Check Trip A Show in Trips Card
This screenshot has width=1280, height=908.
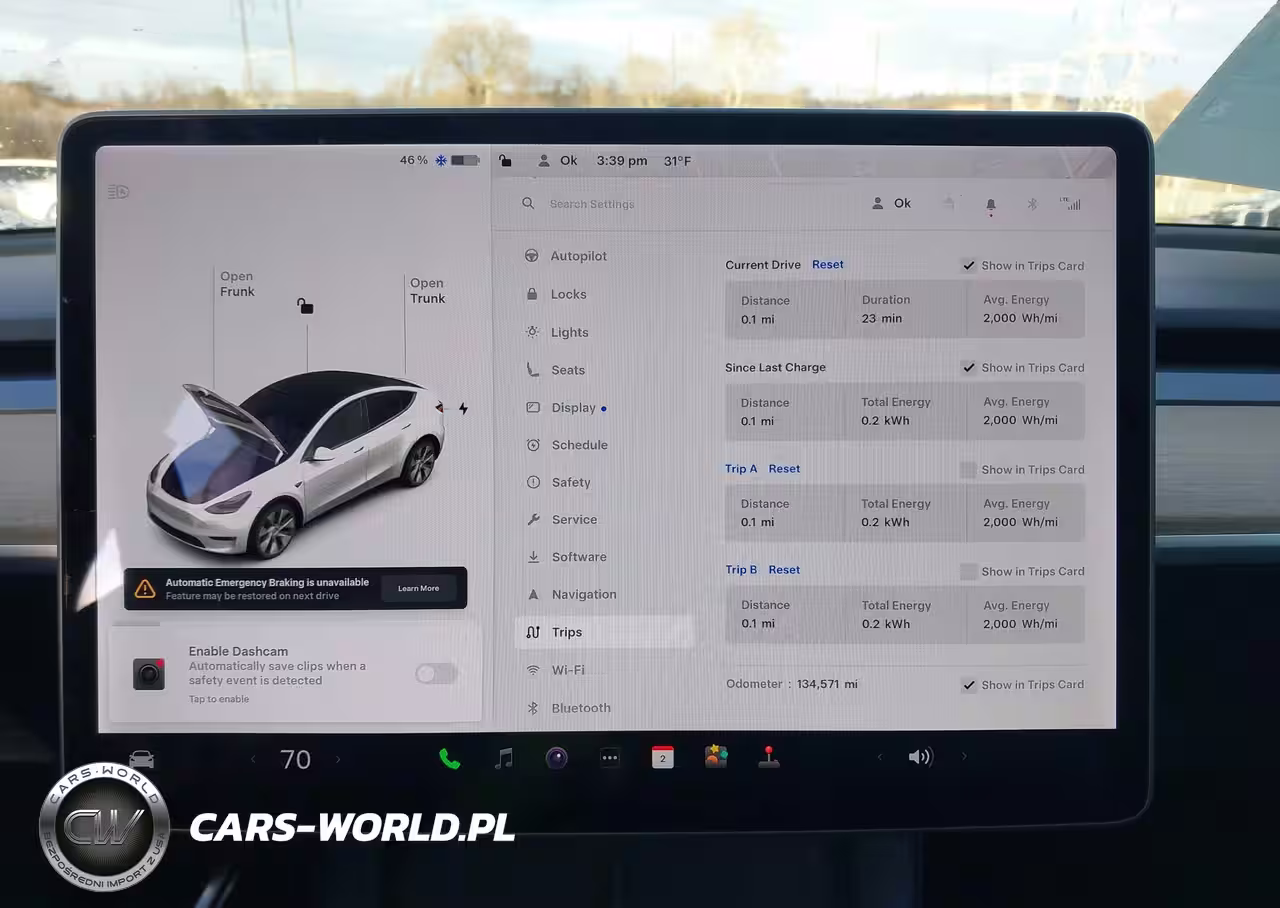point(968,470)
